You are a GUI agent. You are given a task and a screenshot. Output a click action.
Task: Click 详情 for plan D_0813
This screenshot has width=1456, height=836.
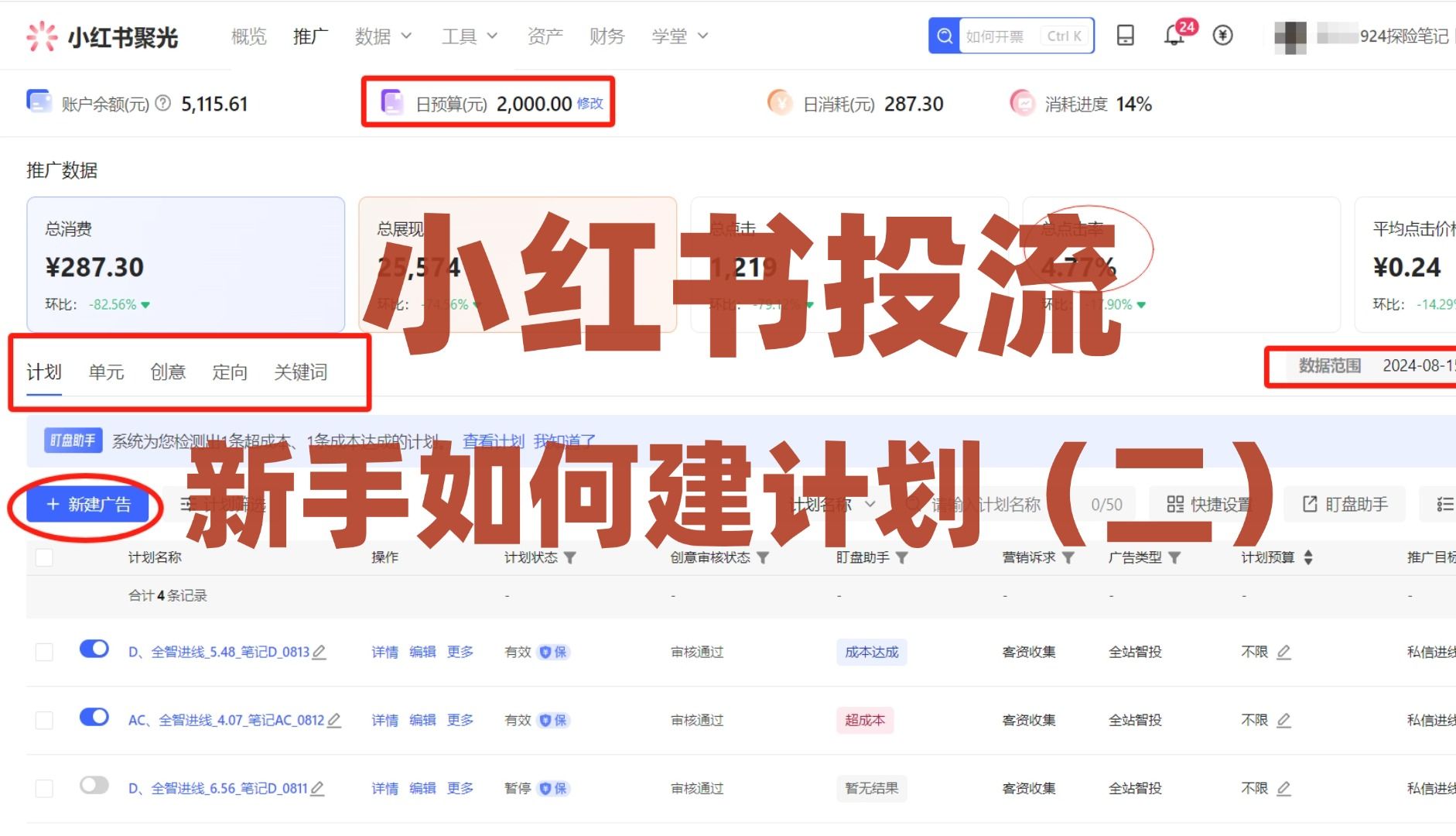pos(385,653)
